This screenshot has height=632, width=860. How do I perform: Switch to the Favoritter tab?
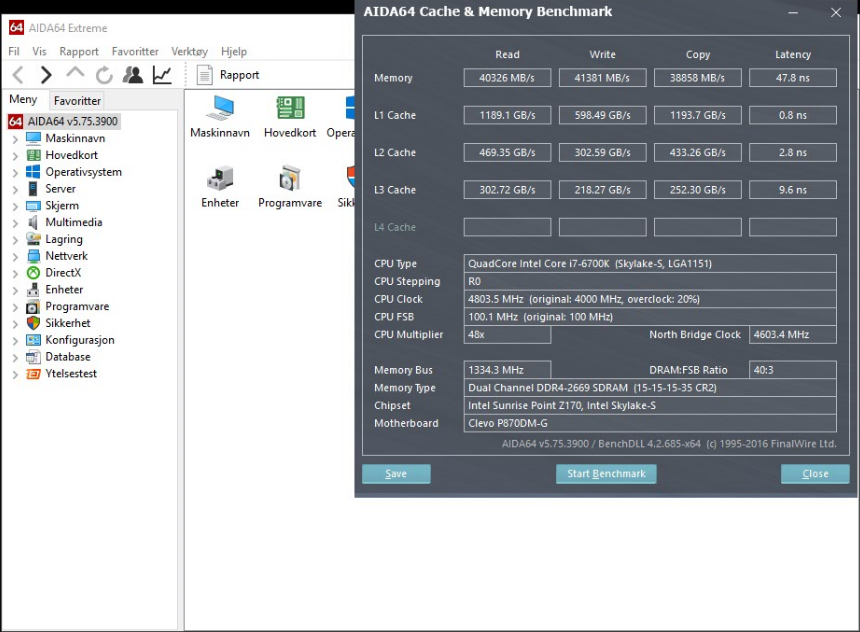(x=77, y=101)
